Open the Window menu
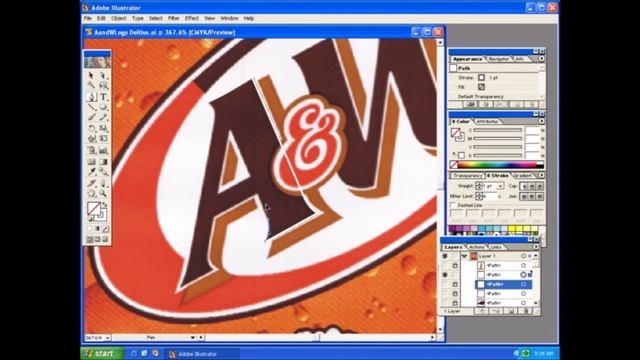640x360 pixels. pyautogui.click(x=229, y=18)
